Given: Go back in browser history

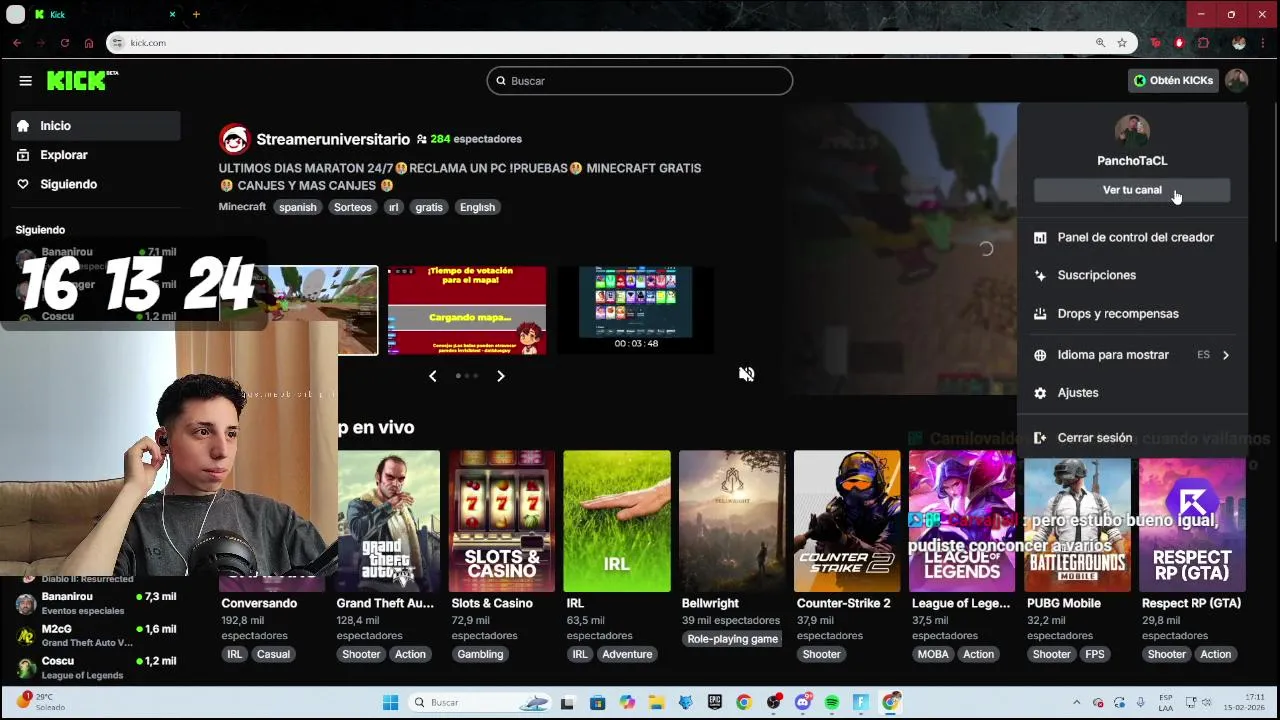Looking at the screenshot, I should coord(17,43).
